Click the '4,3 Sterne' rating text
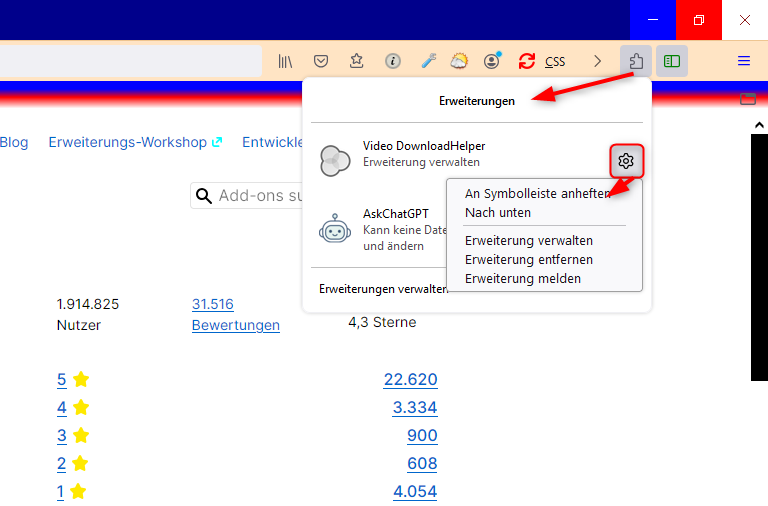Screen dimensions: 768x506 (x=382, y=322)
